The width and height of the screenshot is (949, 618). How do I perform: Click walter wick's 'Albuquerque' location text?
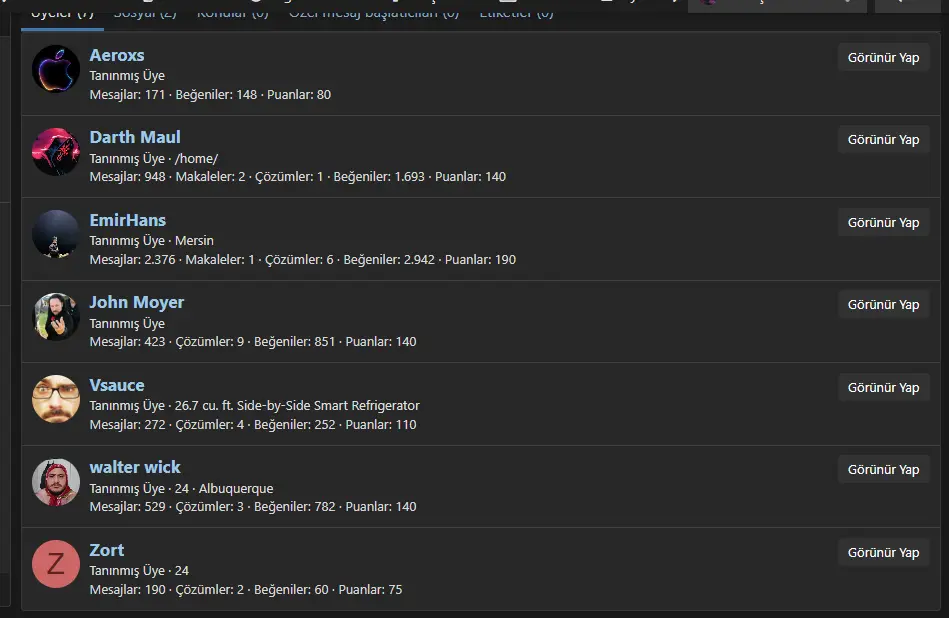click(236, 488)
